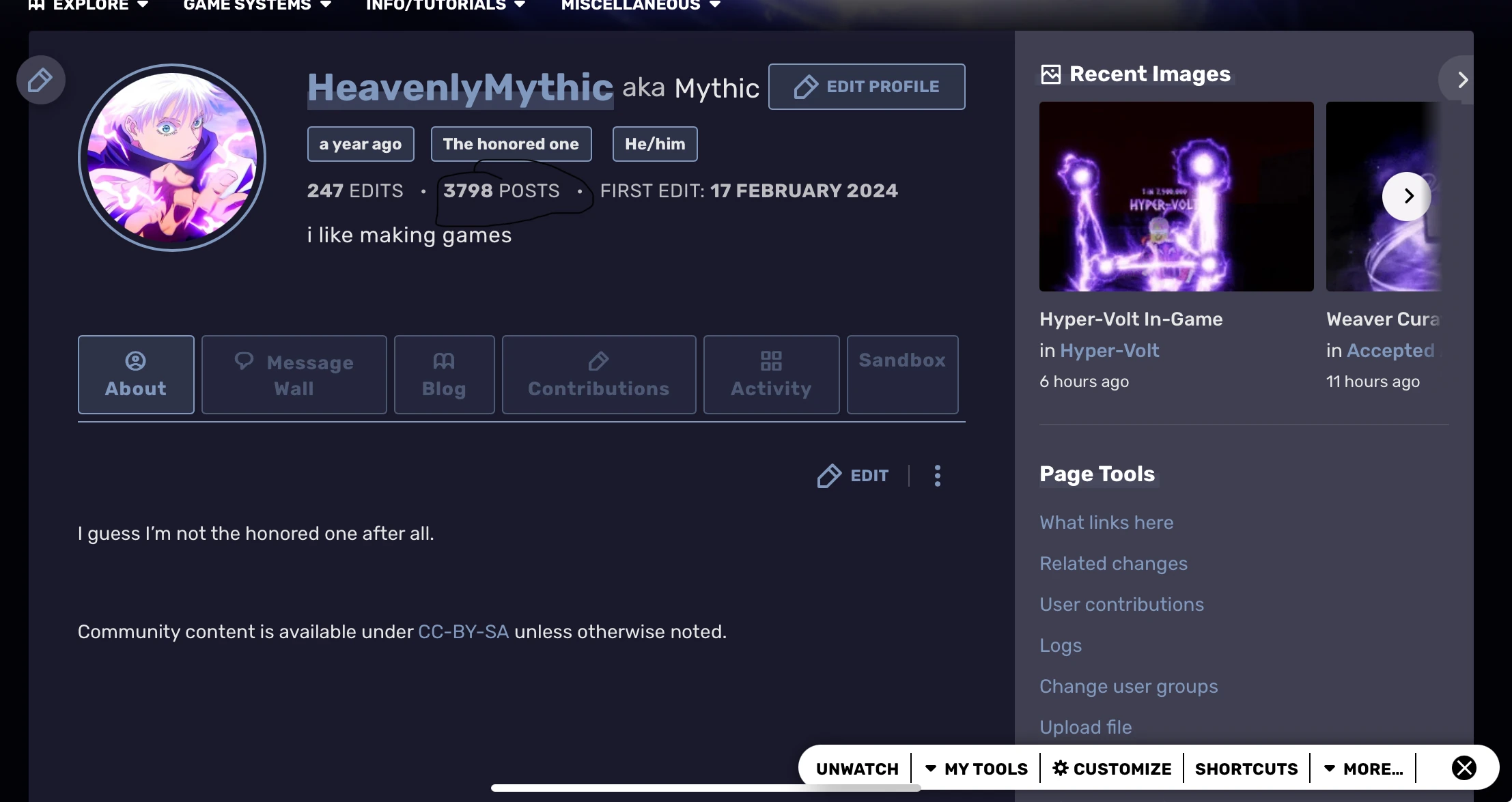
Task: Expand the Miscellaneous navigation dropdown
Action: 641,5
